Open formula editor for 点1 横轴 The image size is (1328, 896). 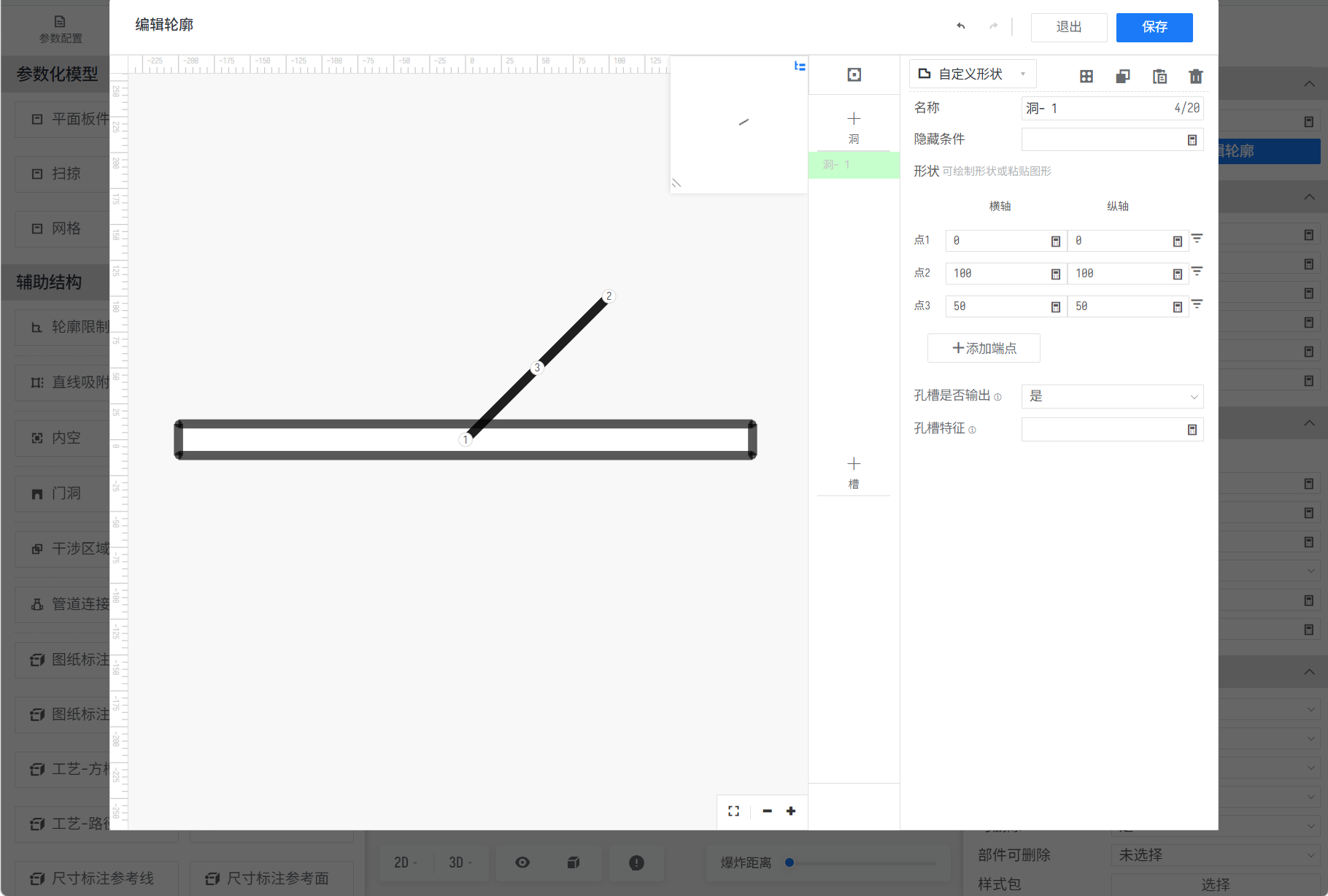pos(1056,241)
